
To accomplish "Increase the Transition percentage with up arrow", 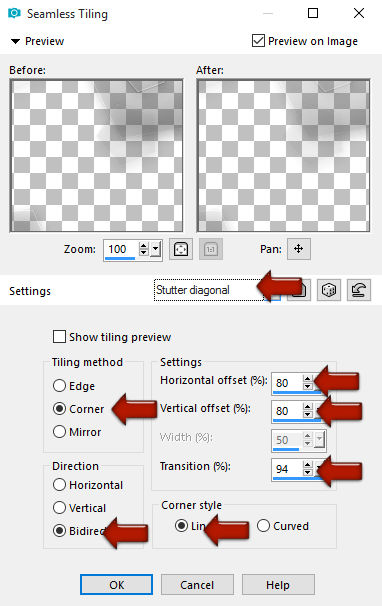I will point(307,465).
